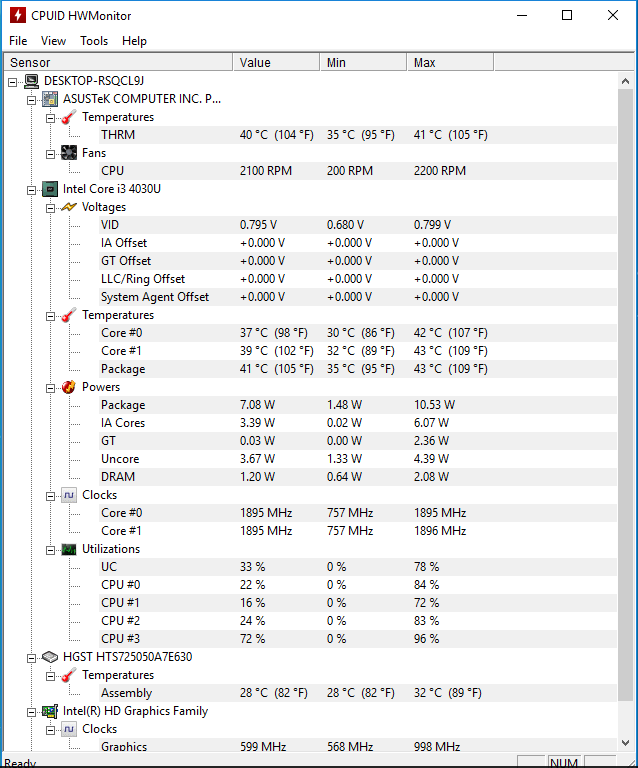Viewport: 638px width, 768px height.
Task: Select the CPU #3 utilization row
Action: 358,639
